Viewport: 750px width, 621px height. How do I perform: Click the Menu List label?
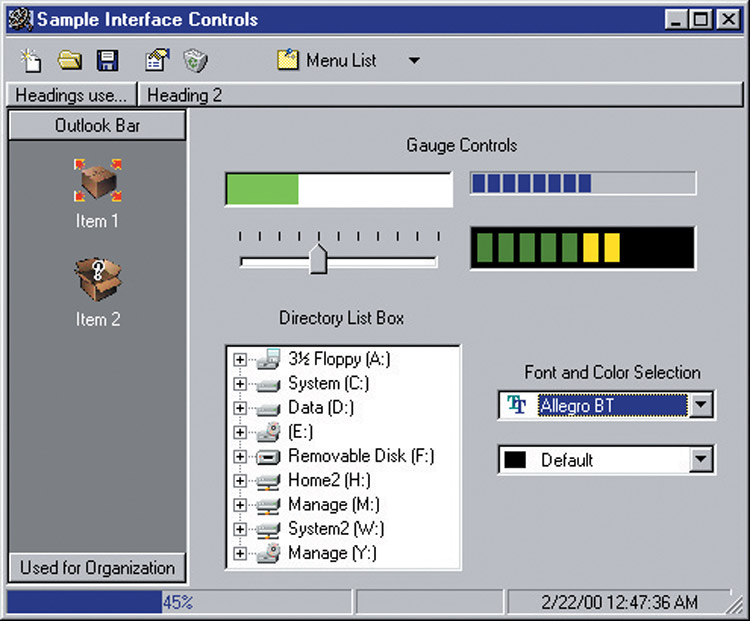point(341,61)
